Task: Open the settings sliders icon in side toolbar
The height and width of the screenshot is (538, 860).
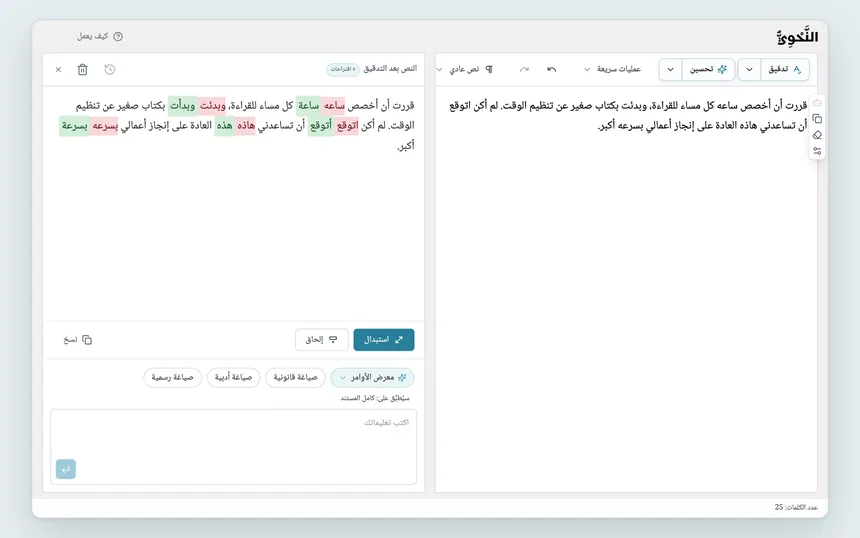Action: click(817, 151)
